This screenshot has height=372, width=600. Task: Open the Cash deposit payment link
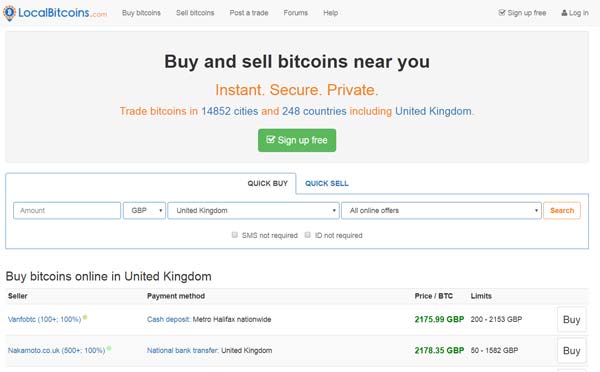pos(169,319)
